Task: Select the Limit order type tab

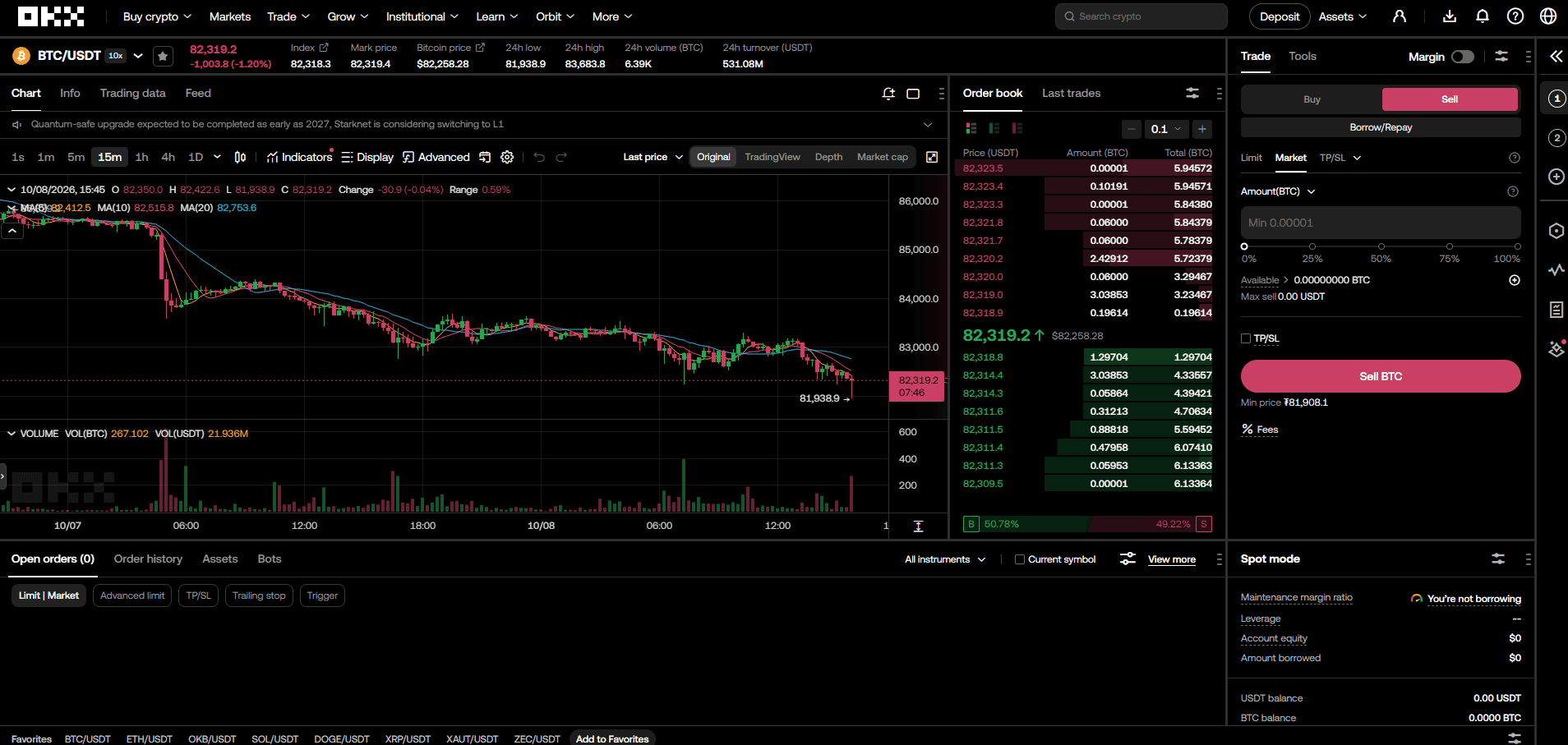Action: point(1251,158)
